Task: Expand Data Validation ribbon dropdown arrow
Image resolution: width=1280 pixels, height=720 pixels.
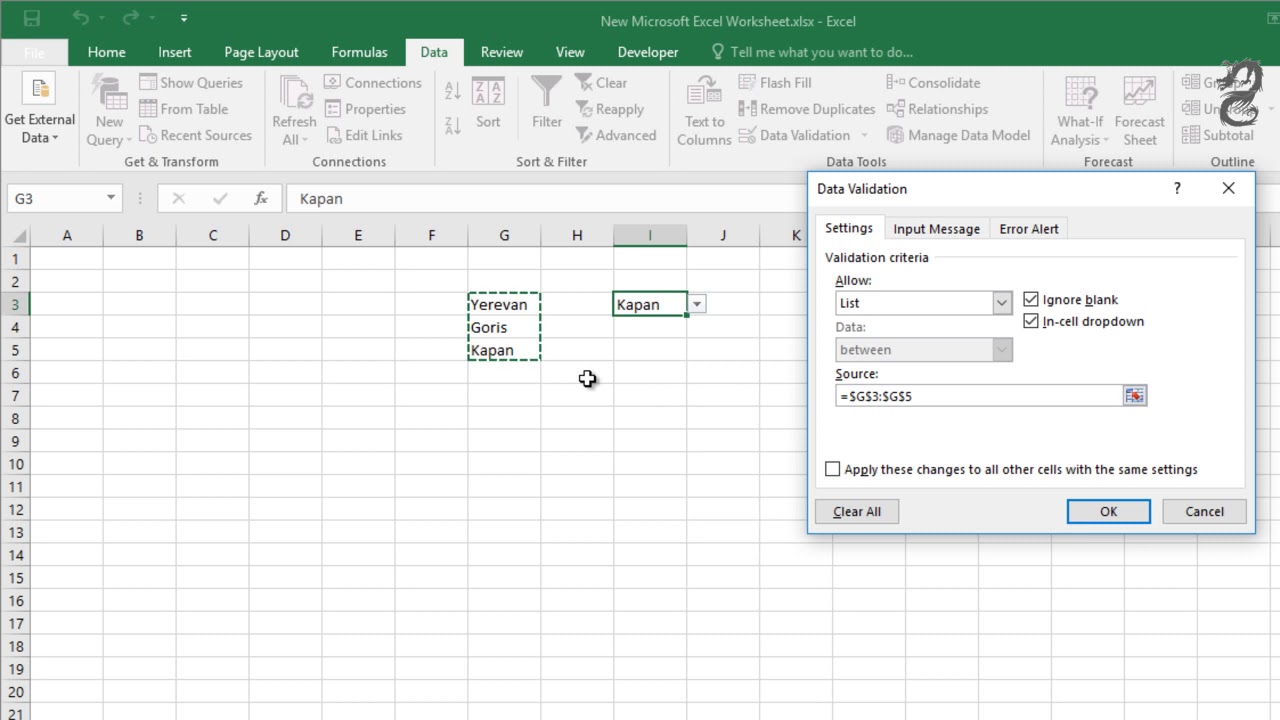Action: click(865, 135)
